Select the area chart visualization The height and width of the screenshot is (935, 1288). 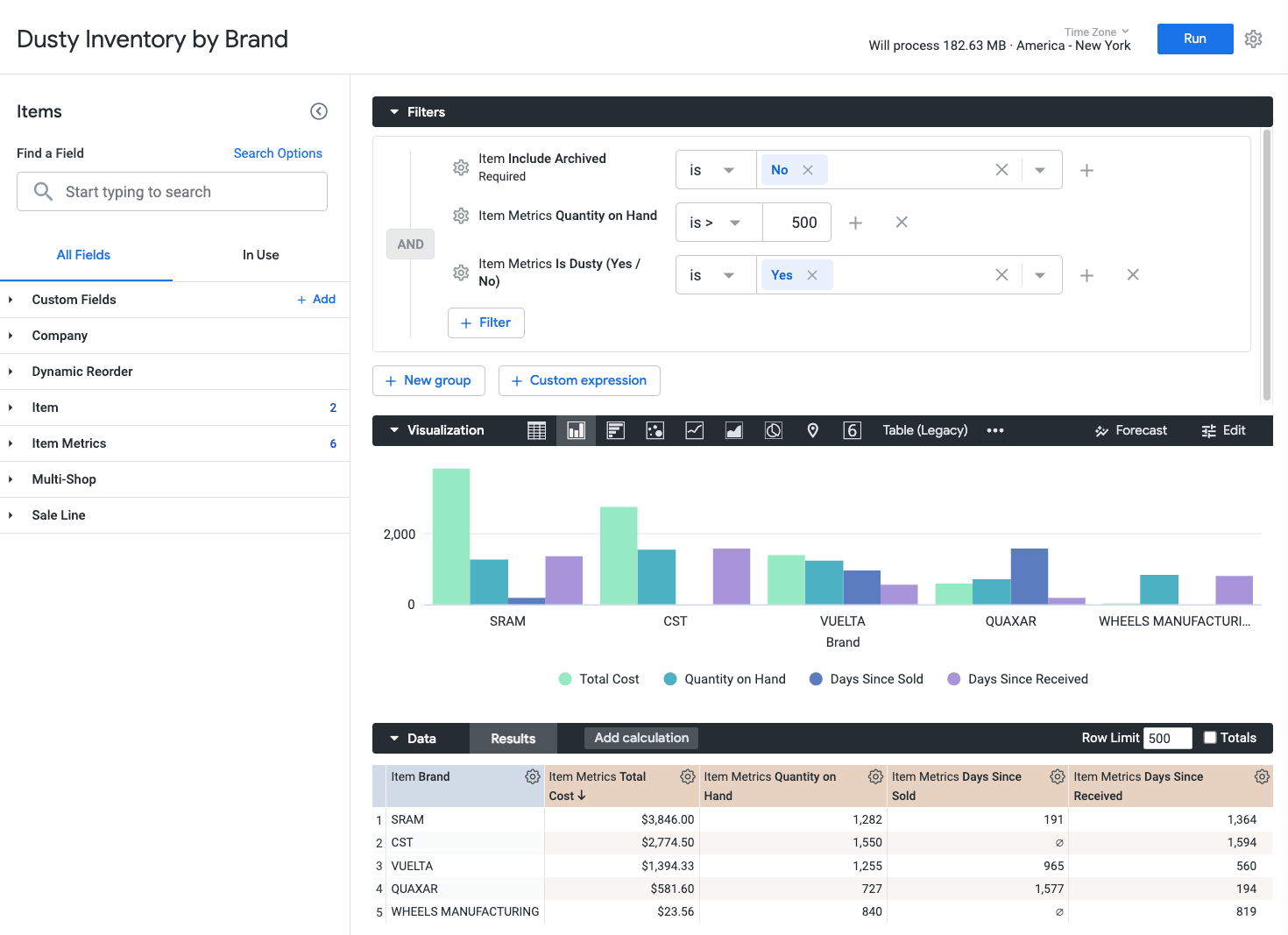pyautogui.click(x=733, y=430)
